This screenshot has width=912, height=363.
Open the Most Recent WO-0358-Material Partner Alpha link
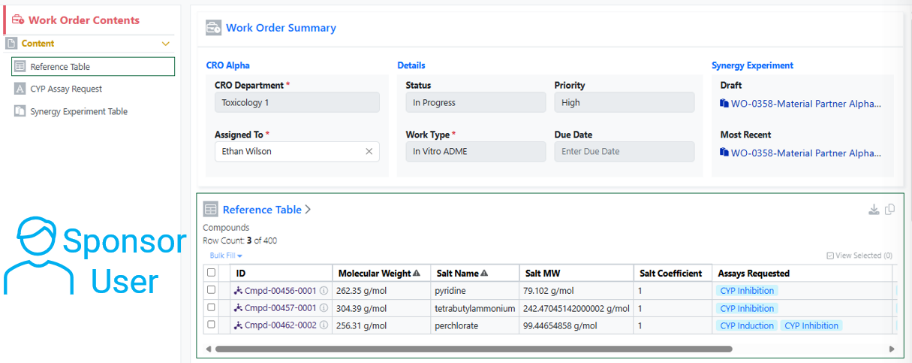pyautogui.click(x=806, y=153)
